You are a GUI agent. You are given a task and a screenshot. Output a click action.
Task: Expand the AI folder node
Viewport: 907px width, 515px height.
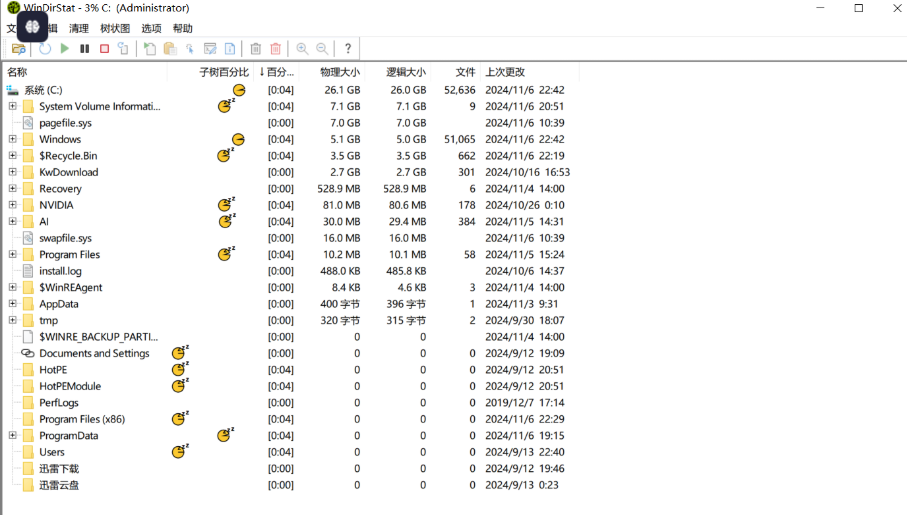[x=13, y=221]
